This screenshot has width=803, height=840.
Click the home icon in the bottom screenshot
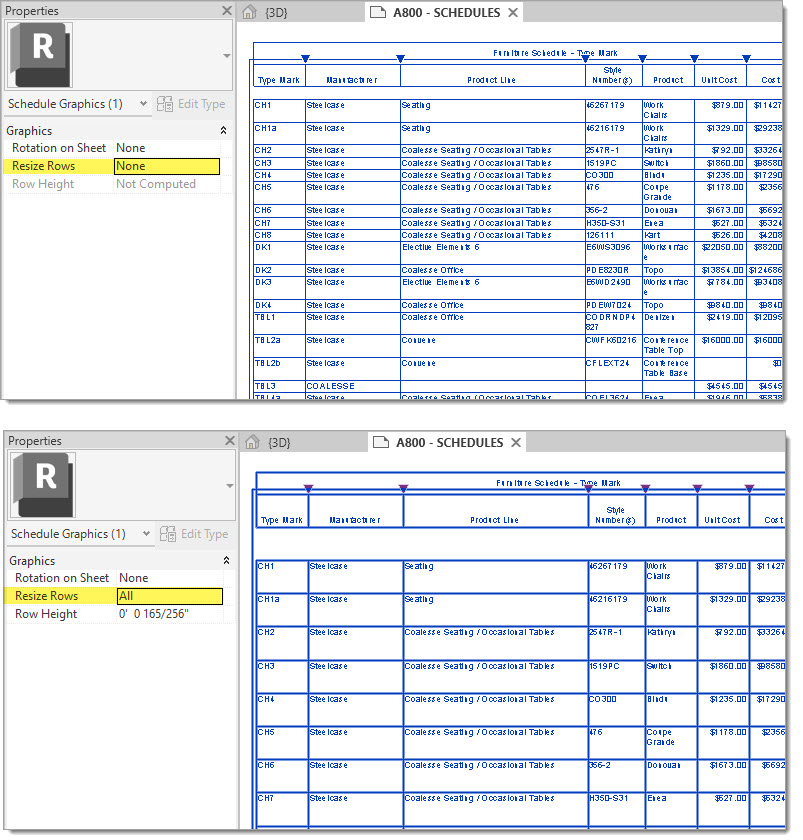pos(252,442)
